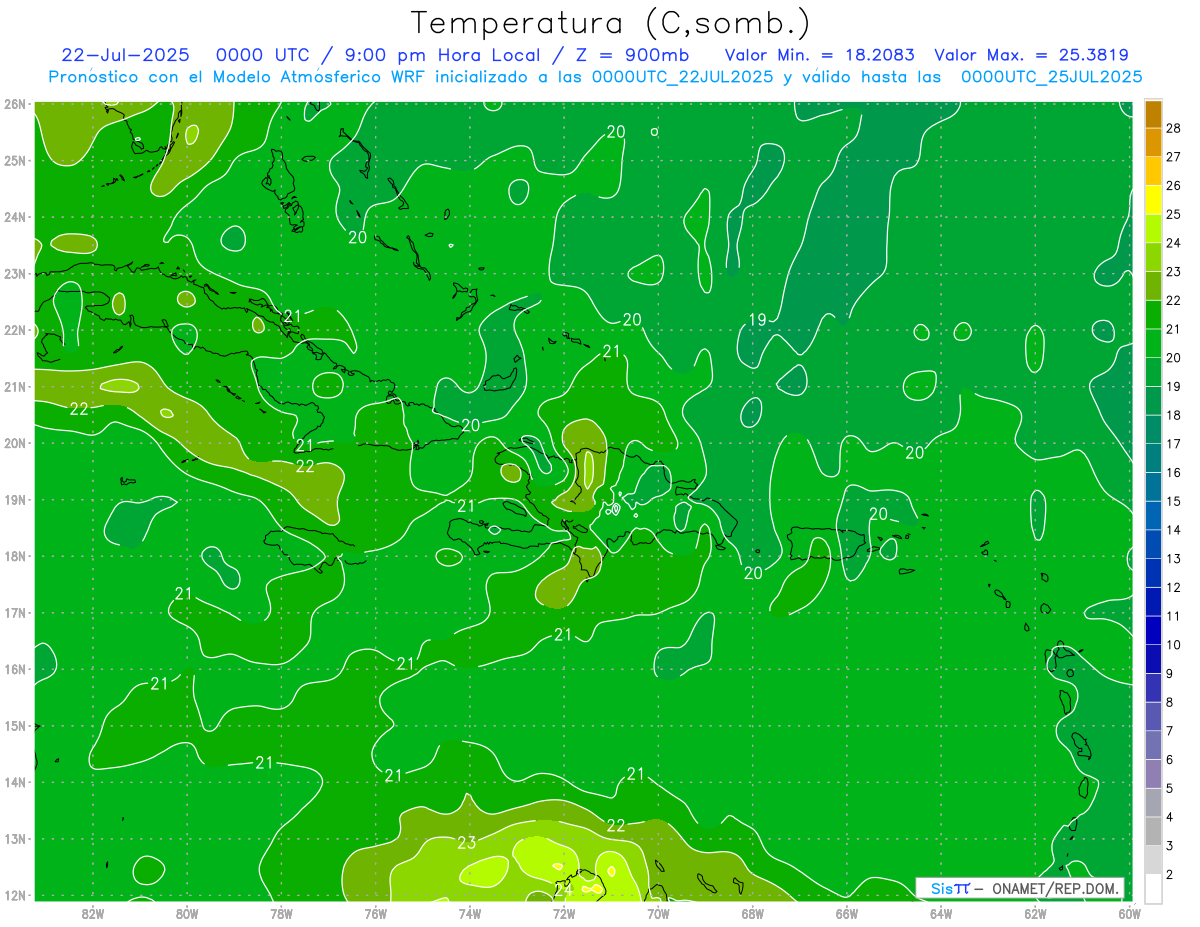Click the "12N" latitude axis label
This screenshot has height=927, width=1200.
point(14,895)
